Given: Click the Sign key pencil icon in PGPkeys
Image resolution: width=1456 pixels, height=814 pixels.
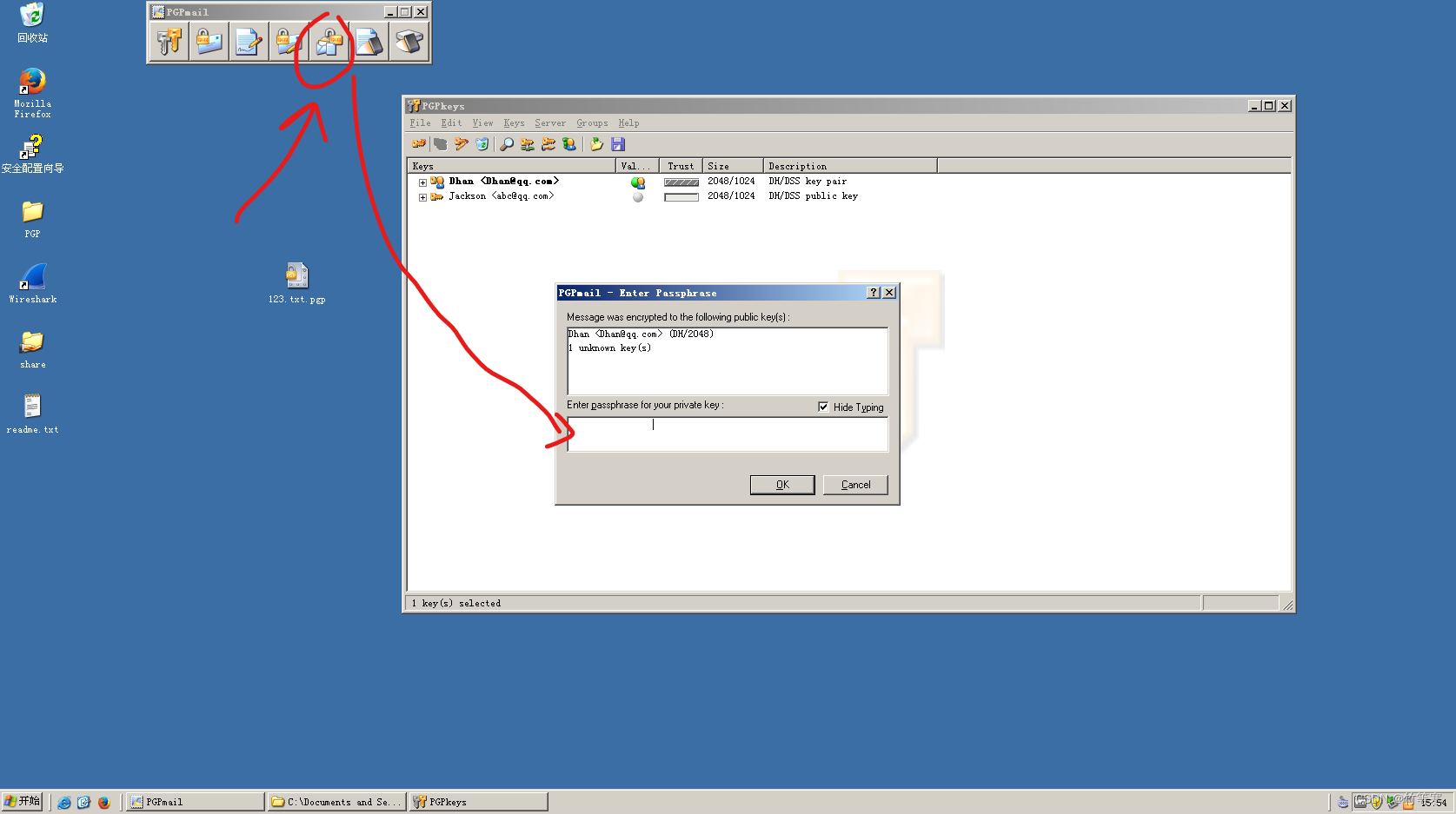Looking at the screenshot, I should tap(462, 144).
